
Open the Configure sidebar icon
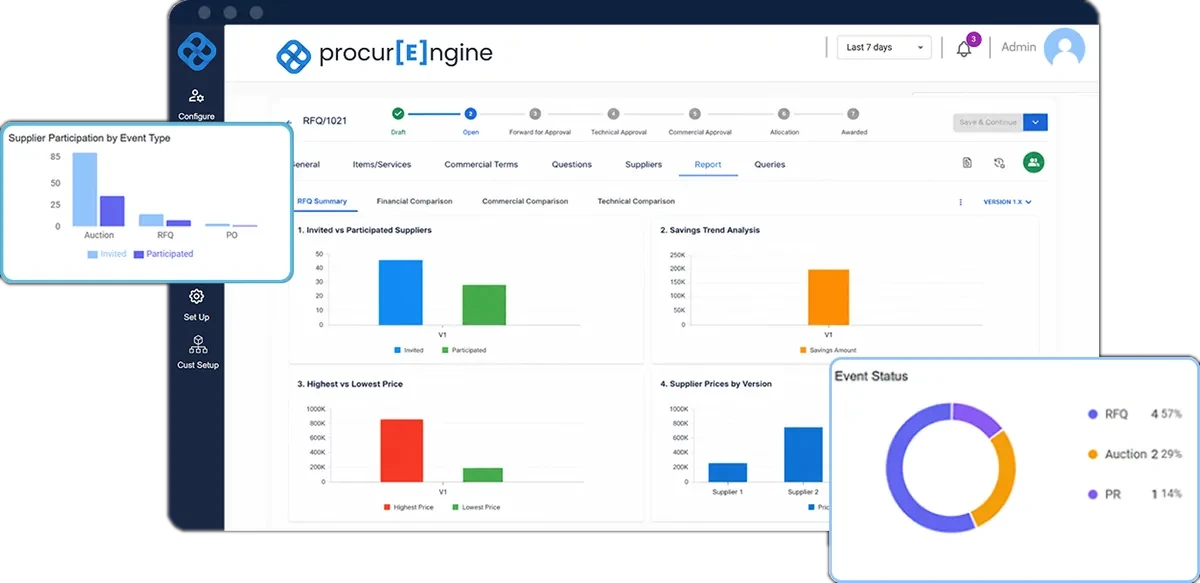(x=196, y=97)
